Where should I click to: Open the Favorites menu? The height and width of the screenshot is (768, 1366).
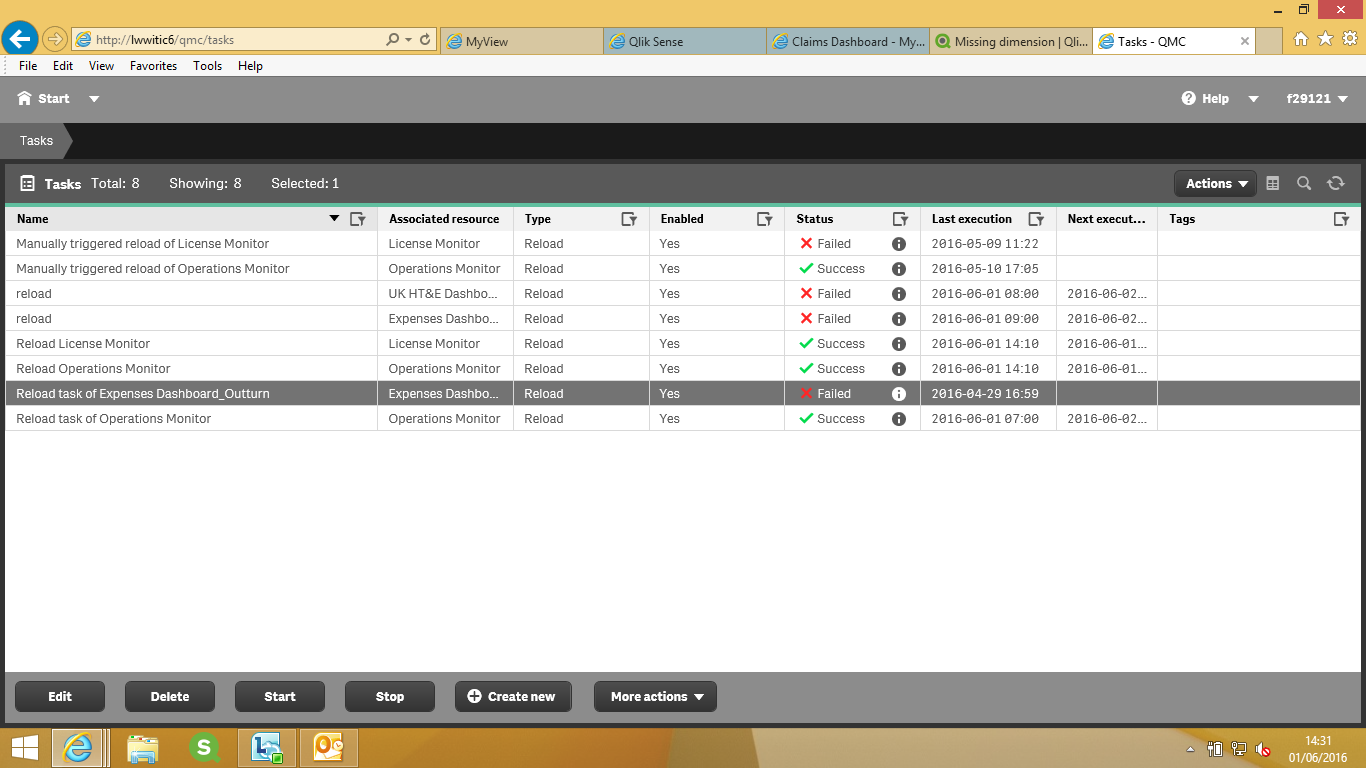(153, 66)
